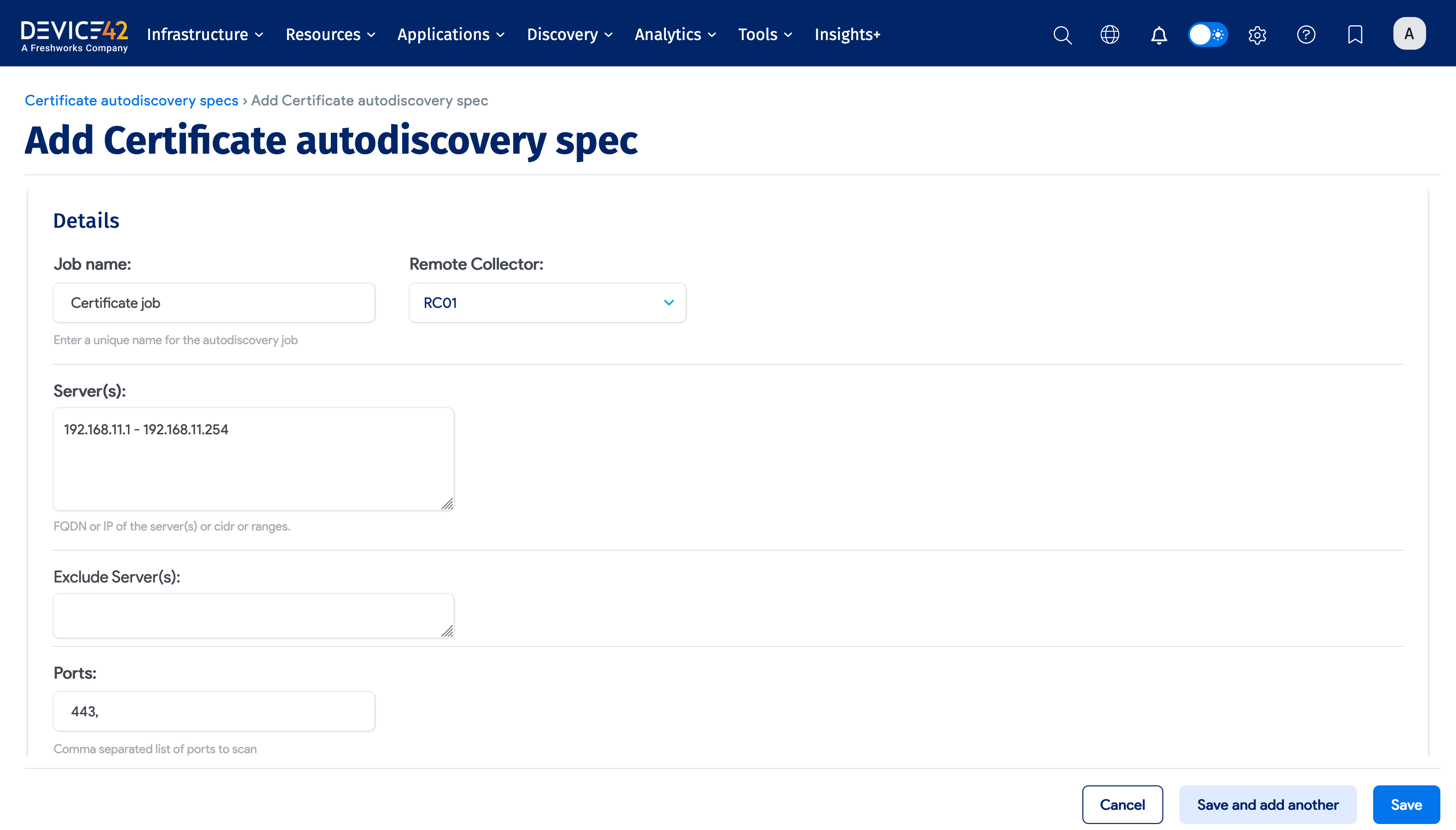Open the Remote Collector dropdown
Image resolution: width=1456 pixels, height=830 pixels.
point(546,302)
